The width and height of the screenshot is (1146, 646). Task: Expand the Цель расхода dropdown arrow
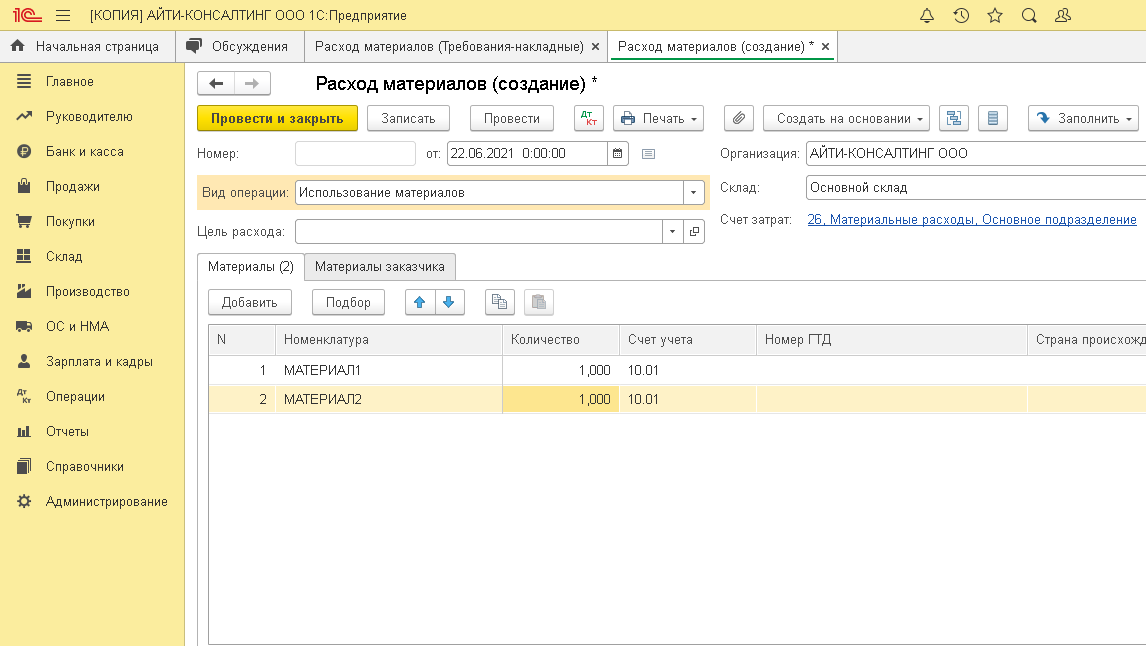671,231
